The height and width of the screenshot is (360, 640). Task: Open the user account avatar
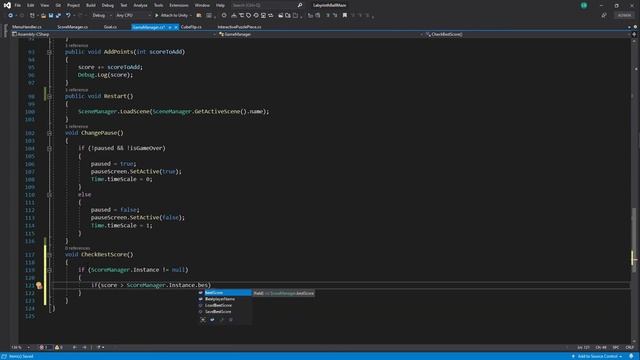(x=584, y=5)
